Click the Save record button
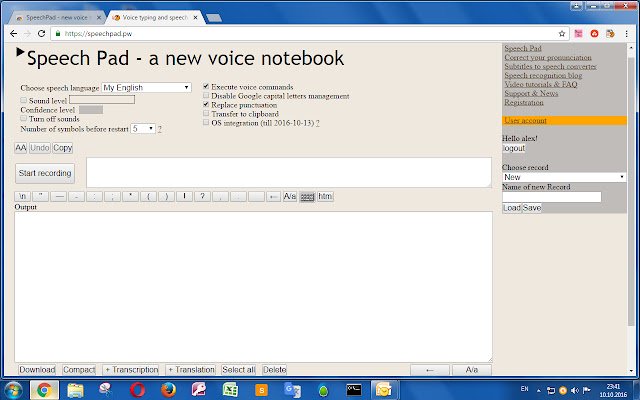 532,208
